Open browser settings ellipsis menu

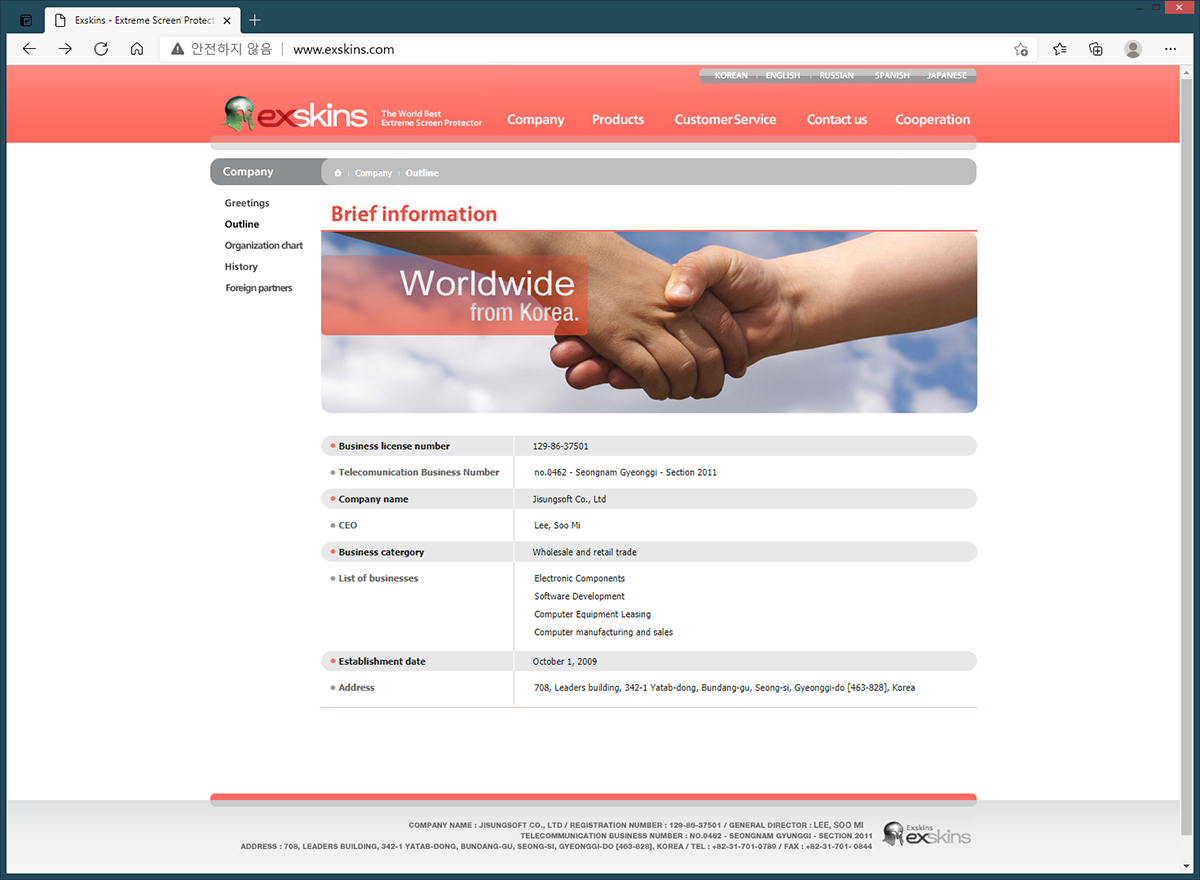click(1170, 49)
